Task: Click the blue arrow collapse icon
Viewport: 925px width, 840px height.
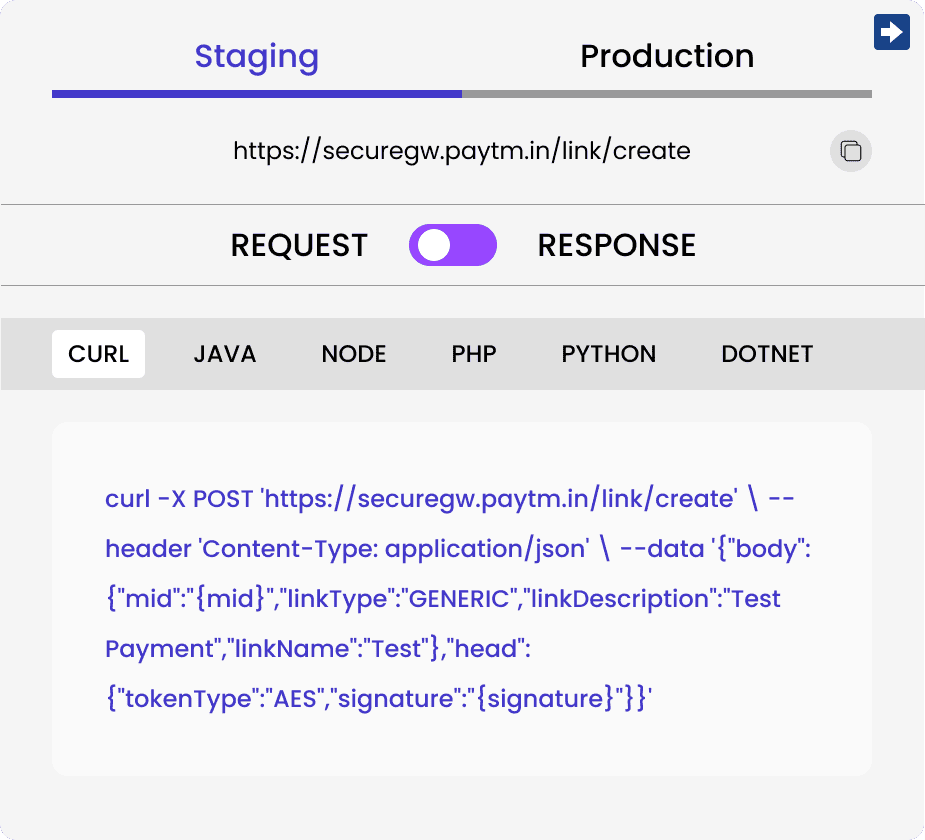Action: [891, 32]
